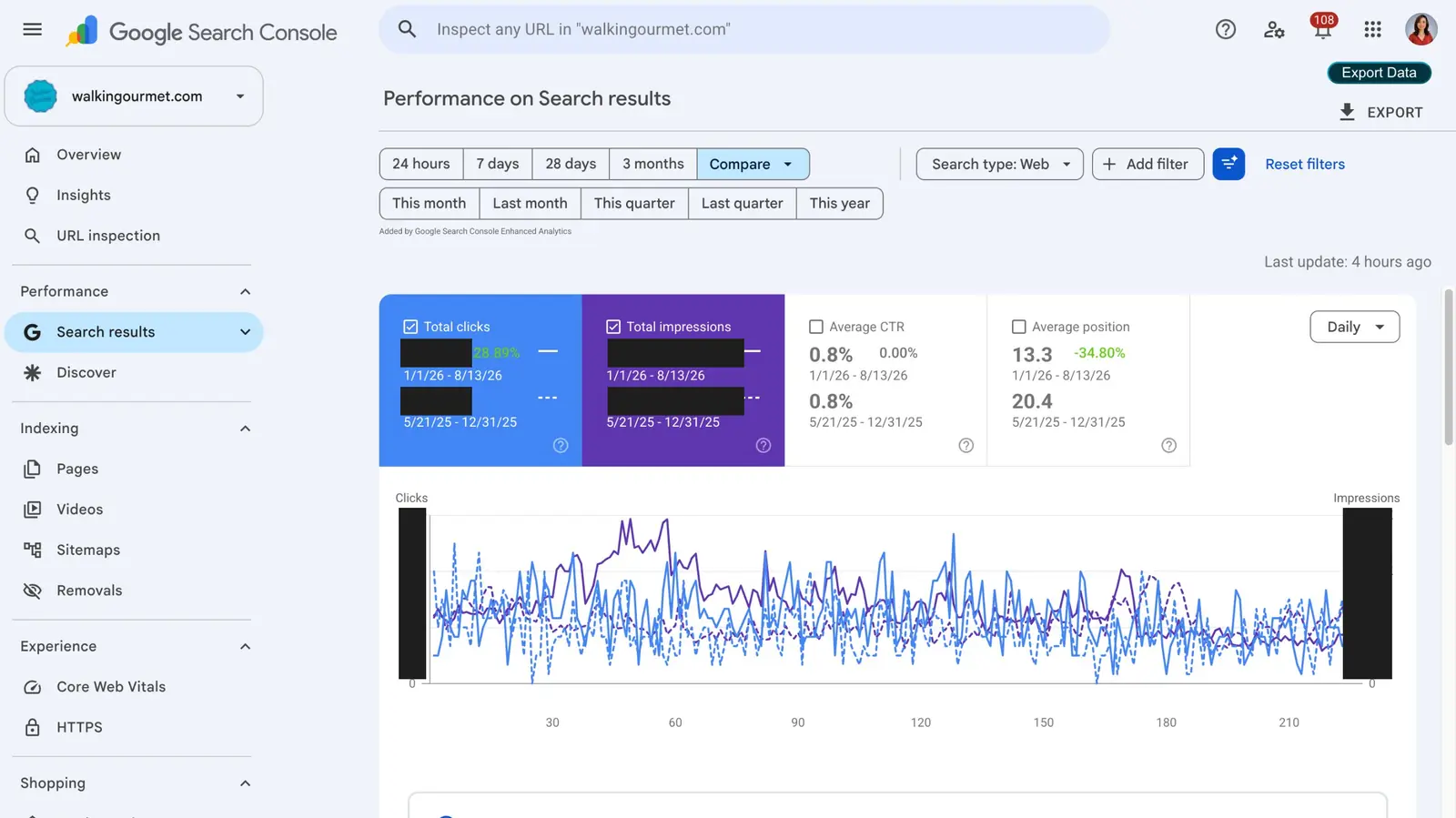This screenshot has height=818, width=1456.
Task: Select the This quarter range
Action: [x=634, y=203]
